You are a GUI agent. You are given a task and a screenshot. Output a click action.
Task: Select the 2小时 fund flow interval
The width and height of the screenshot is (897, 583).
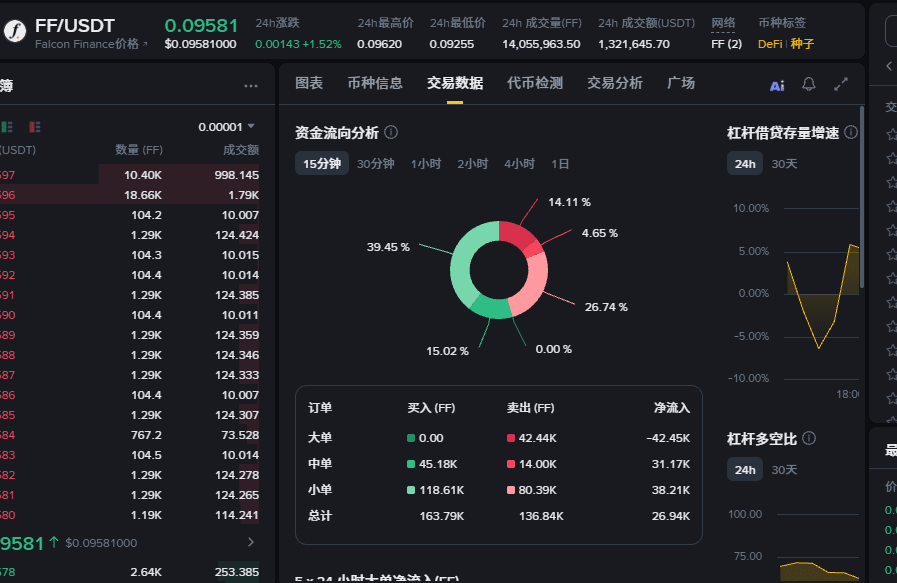[x=473, y=164]
